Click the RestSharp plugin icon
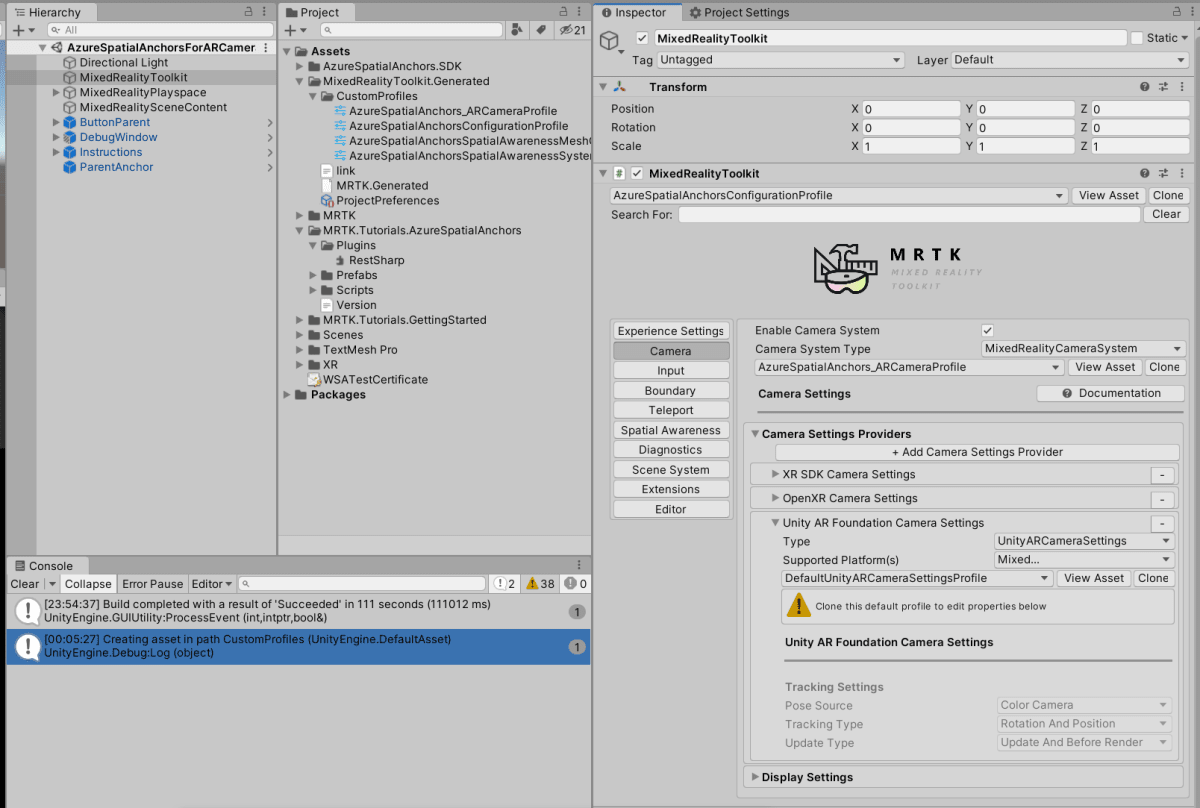1200x808 pixels. (x=340, y=260)
